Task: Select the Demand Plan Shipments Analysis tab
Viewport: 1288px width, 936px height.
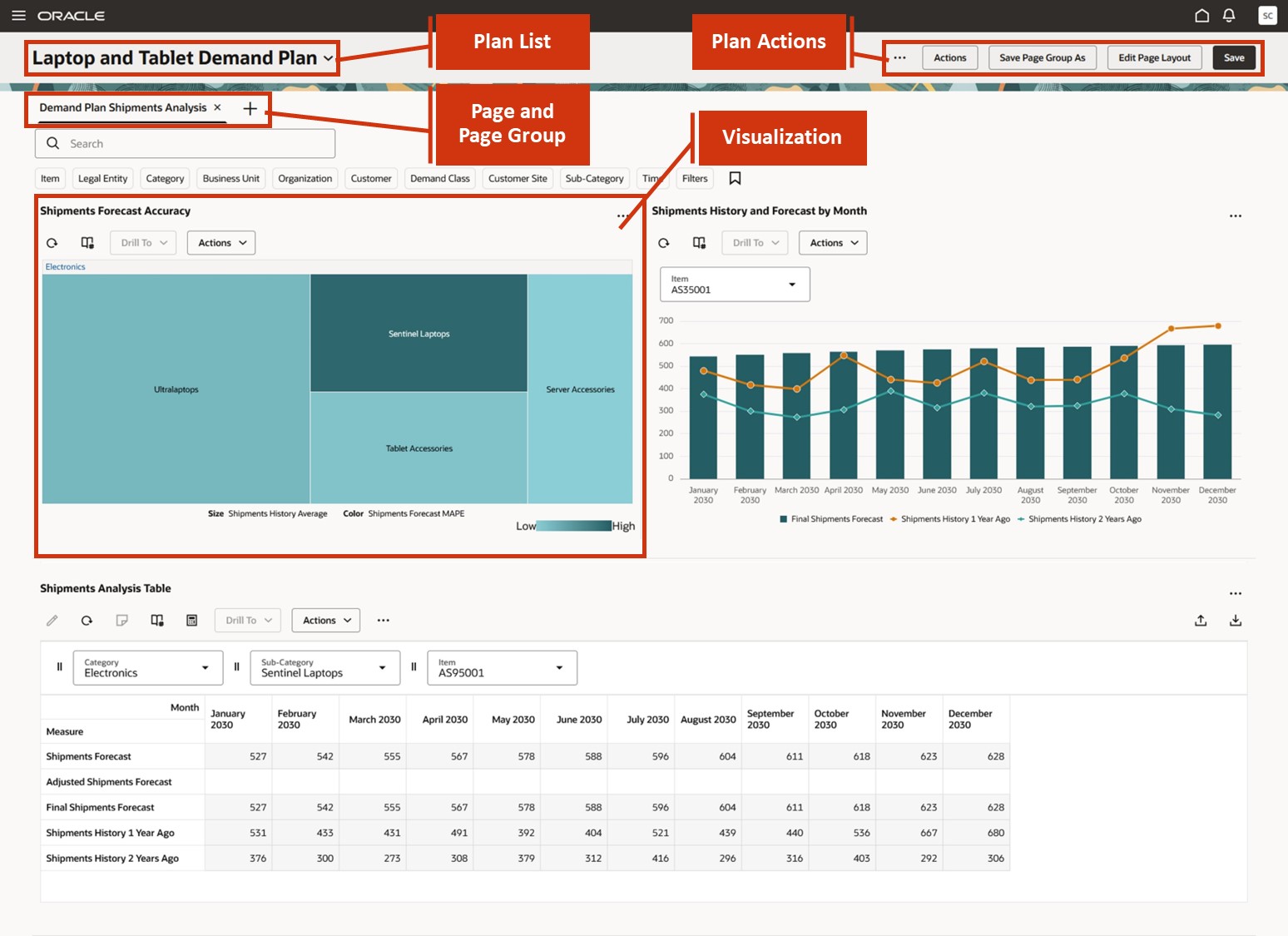Action: [x=123, y=108]
